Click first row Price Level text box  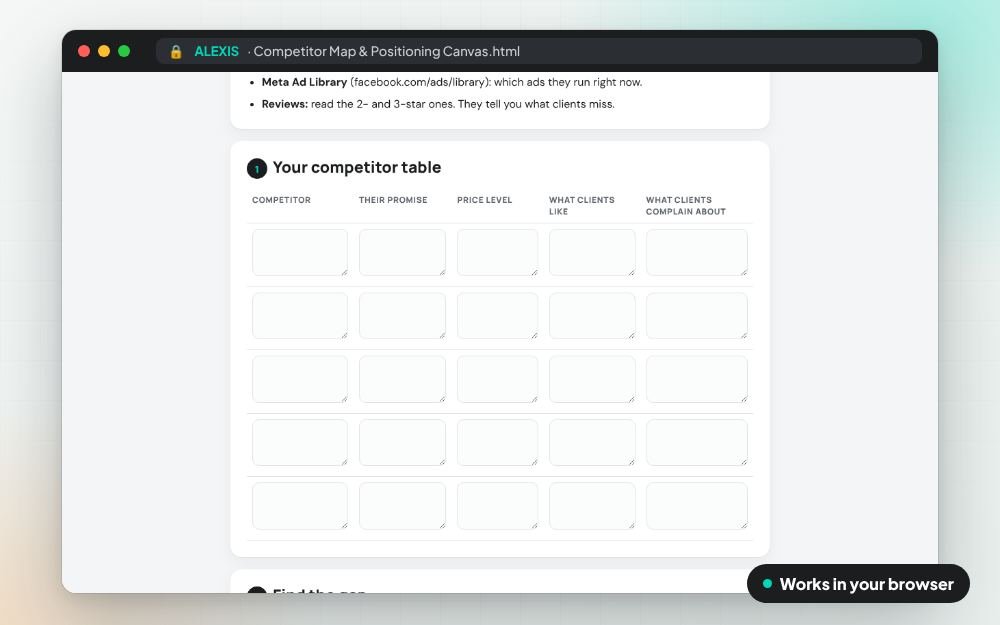point(497,253)
